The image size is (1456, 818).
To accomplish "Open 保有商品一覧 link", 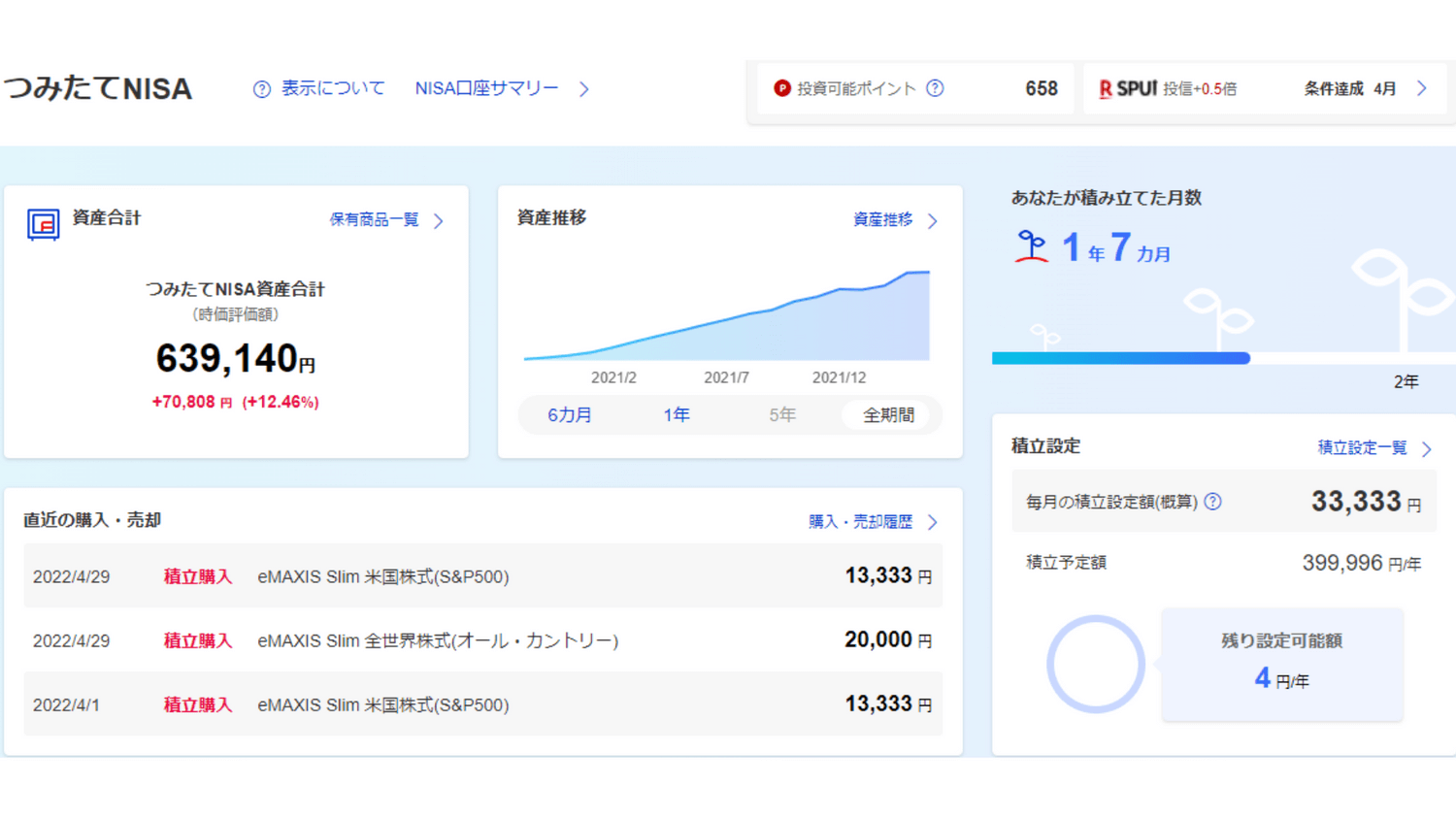I will (374, 220).
